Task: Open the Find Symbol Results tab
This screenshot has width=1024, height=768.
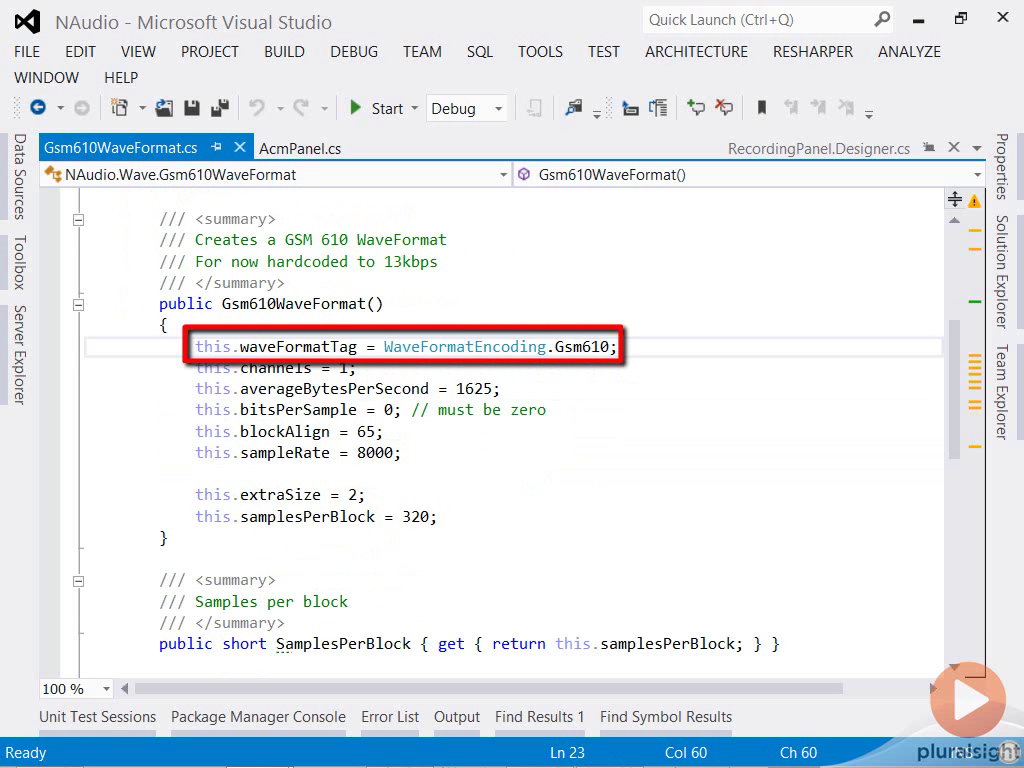Action: [x=665, y=717]
